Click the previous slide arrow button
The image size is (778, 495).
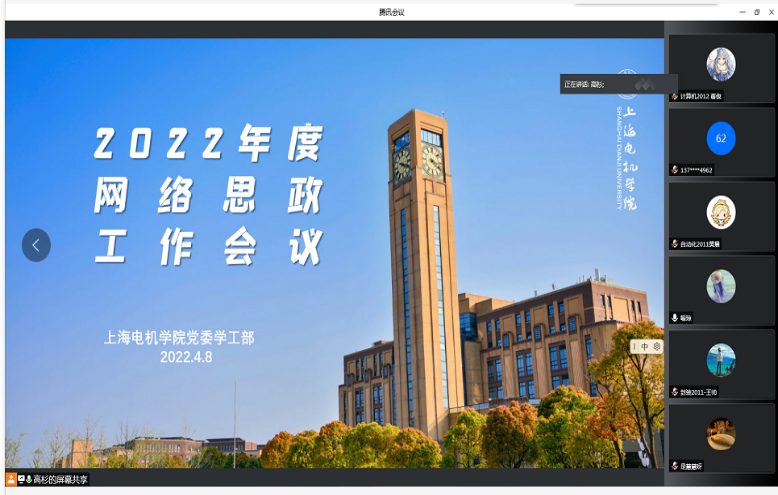[x=36, y=245]
